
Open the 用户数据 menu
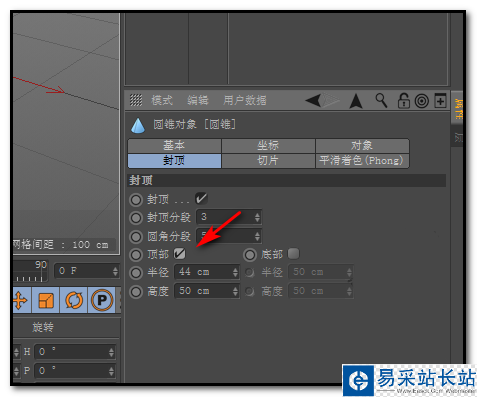(x=245, y=100)
